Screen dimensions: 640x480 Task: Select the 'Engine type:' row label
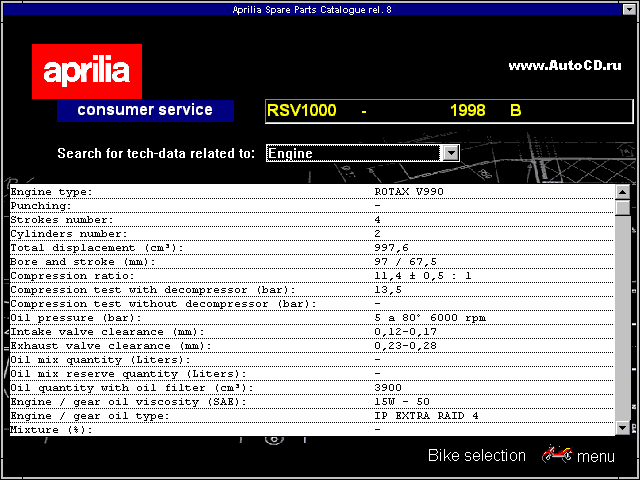(51, 192)
